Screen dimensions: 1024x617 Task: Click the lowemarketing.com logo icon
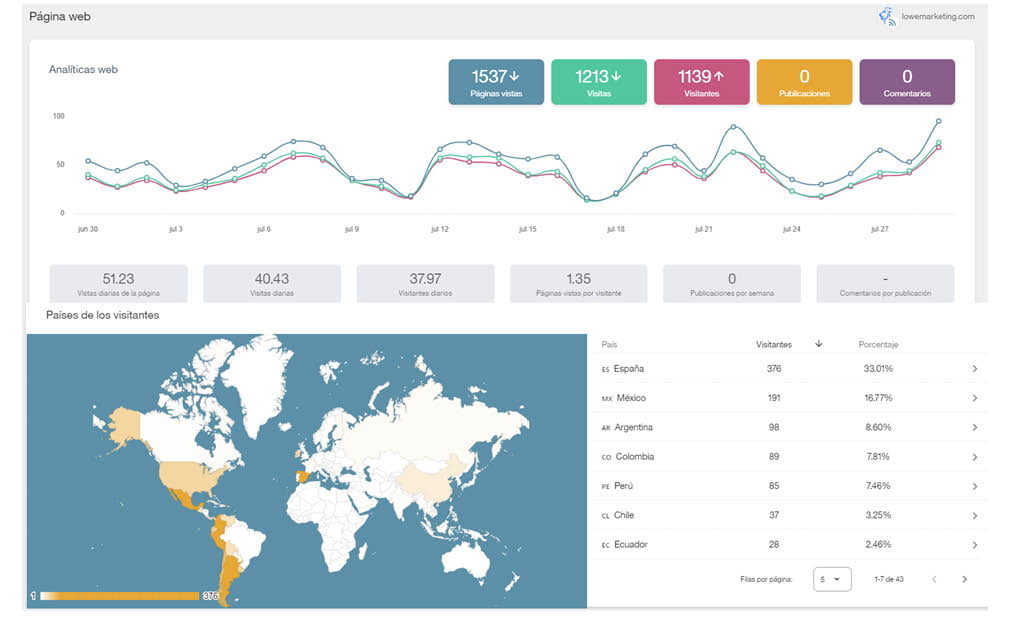pos(886,16)
